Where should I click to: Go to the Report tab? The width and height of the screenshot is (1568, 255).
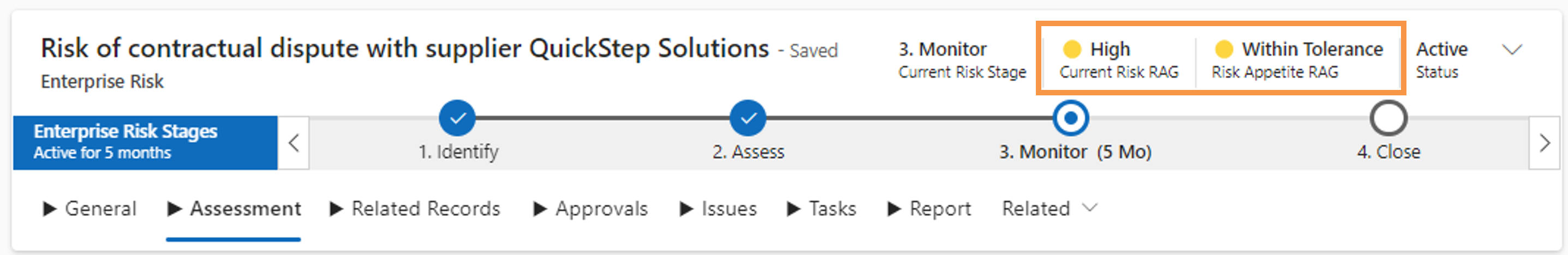click(x=929, y=208)
